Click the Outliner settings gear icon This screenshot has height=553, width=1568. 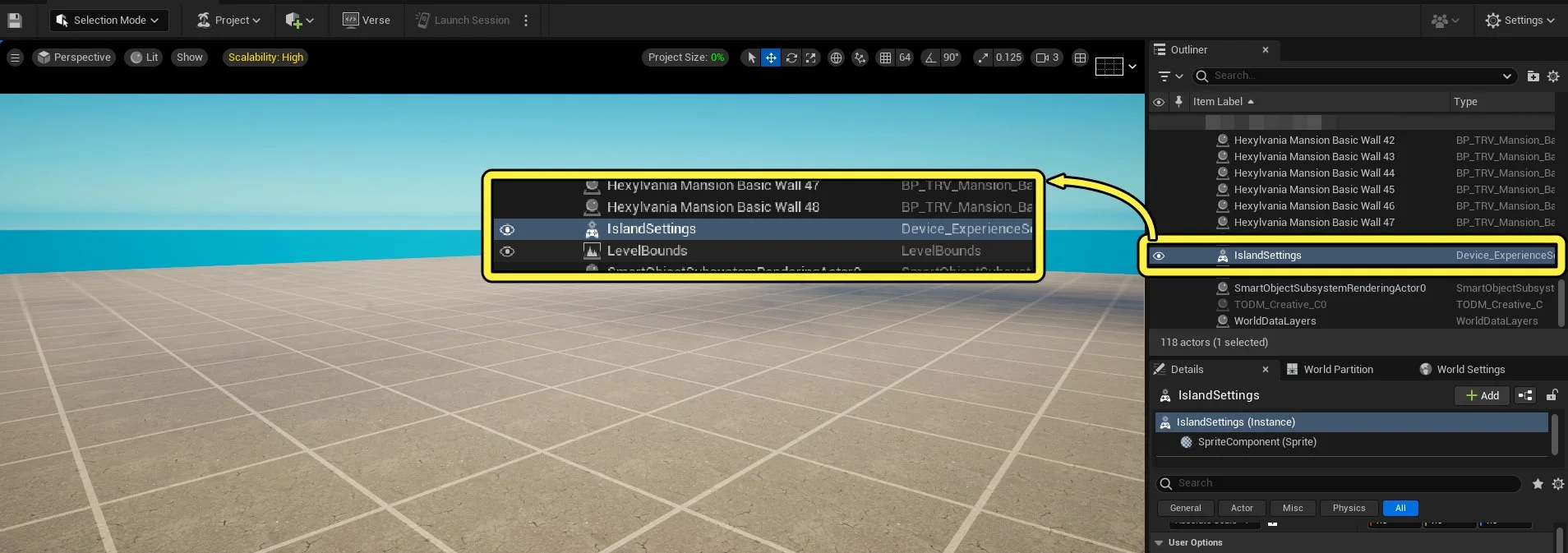[x=1553, y=76]
